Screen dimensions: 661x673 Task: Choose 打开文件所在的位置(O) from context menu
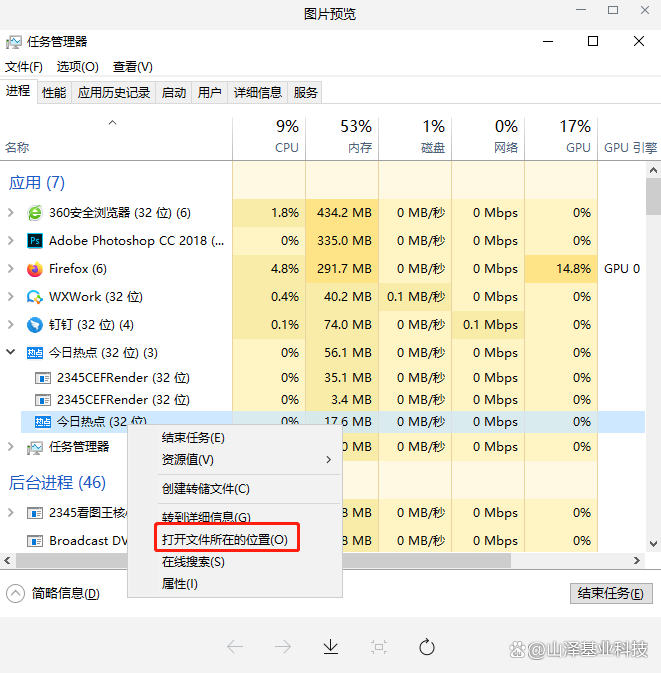coord(225,539)
